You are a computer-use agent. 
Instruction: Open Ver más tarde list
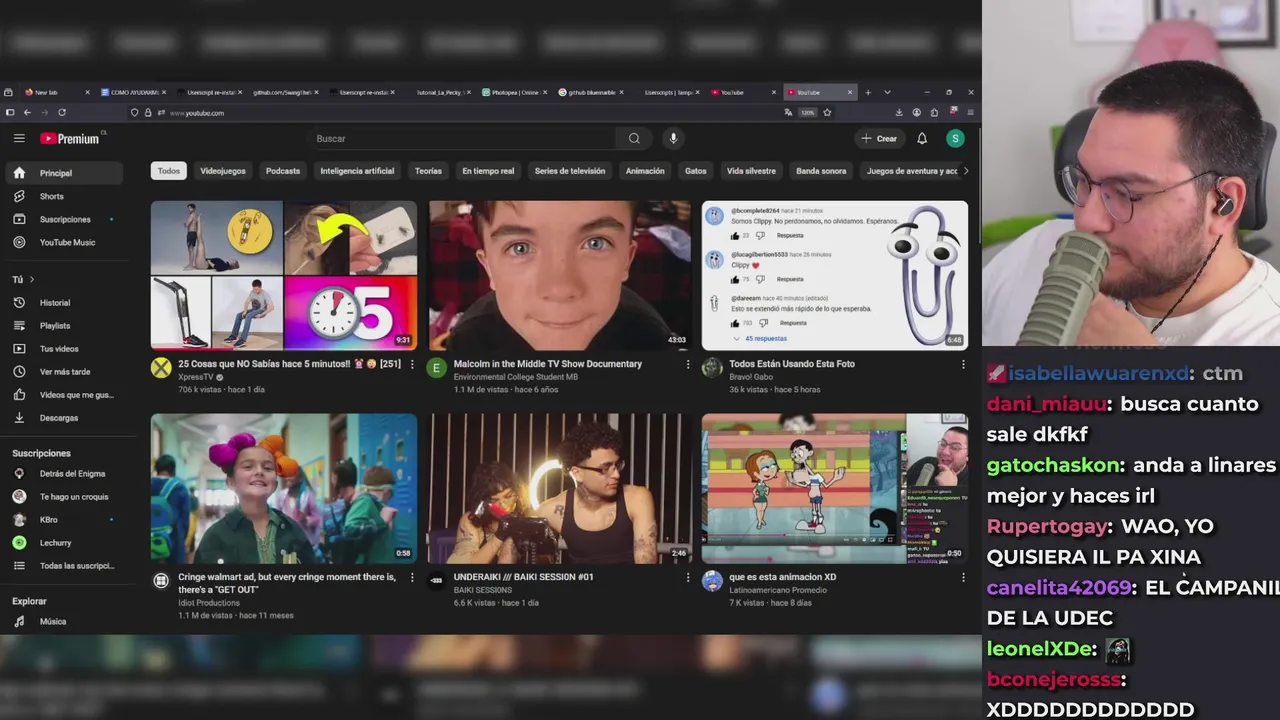[x=64, y=372]
